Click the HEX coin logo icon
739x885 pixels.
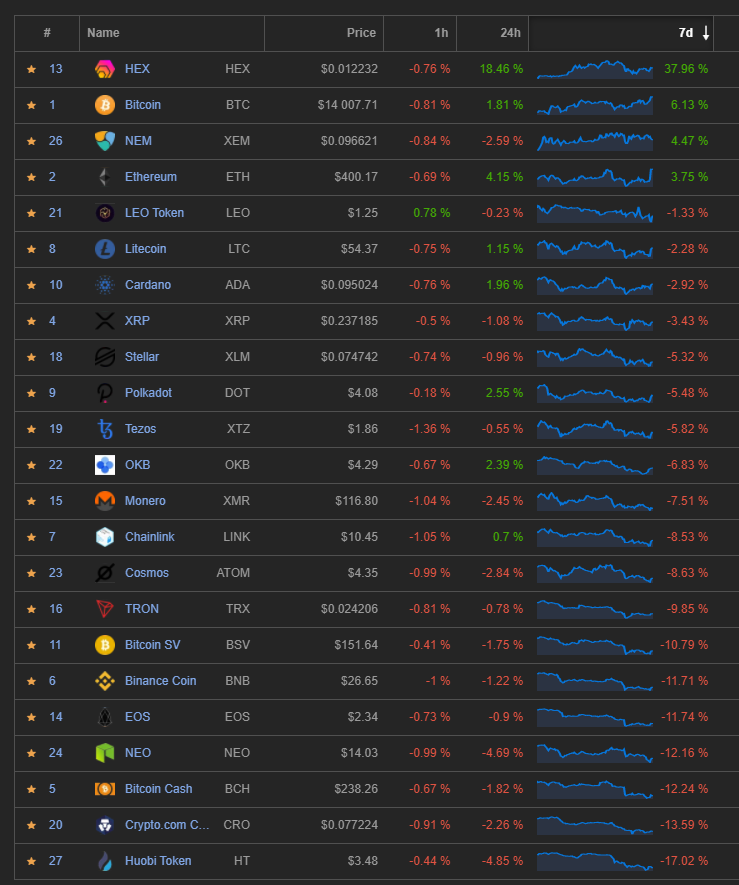pos(105,69)
